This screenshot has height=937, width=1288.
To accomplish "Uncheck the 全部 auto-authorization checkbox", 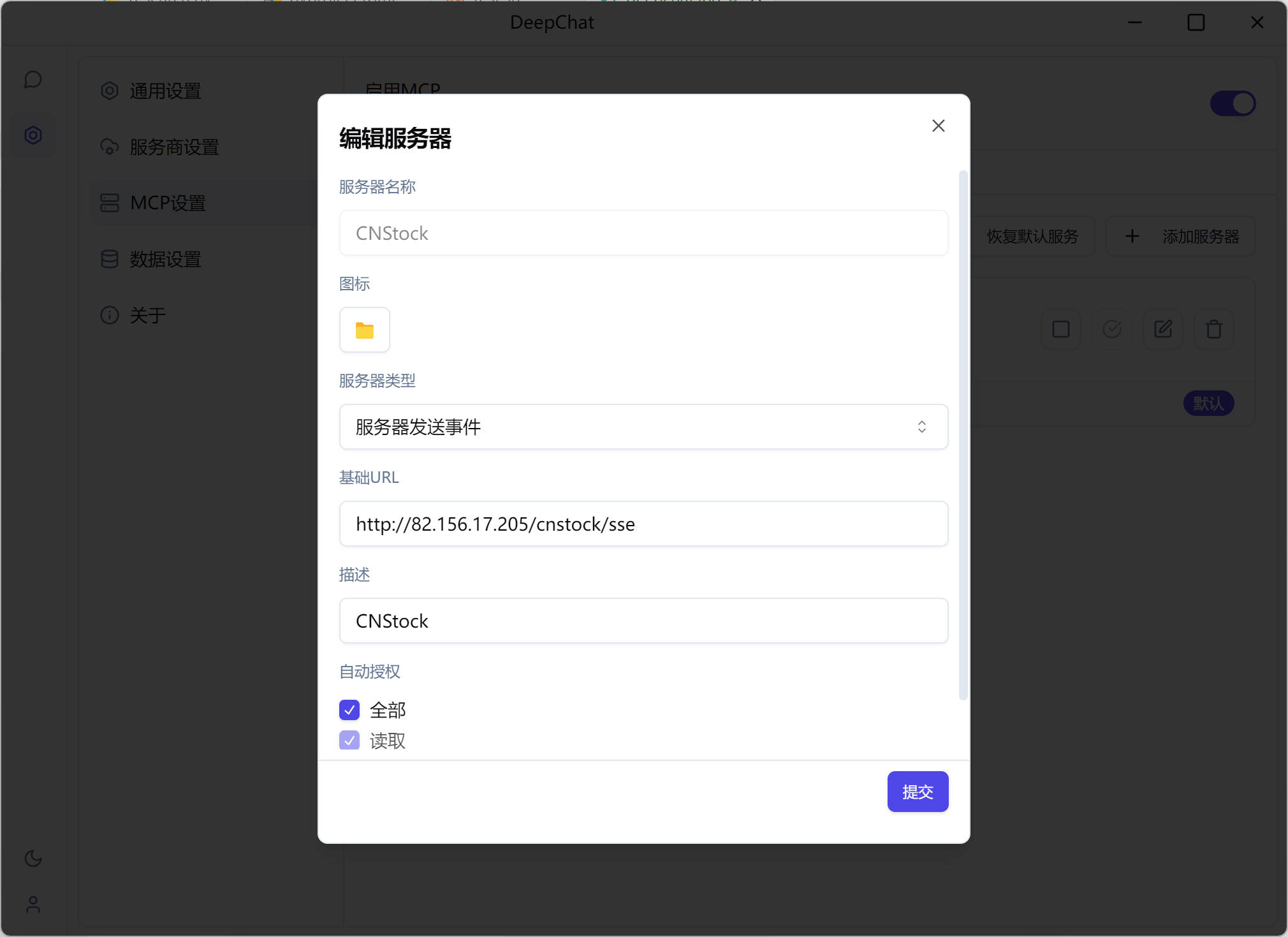I will 348,710.
